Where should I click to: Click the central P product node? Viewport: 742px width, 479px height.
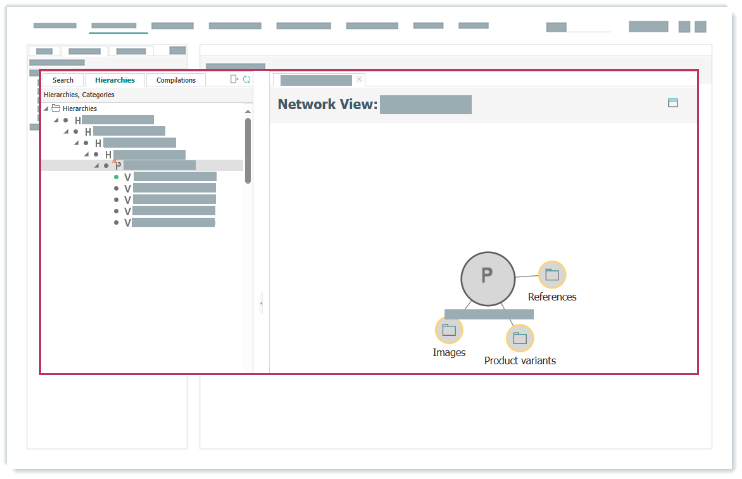(x=487, y=276)
